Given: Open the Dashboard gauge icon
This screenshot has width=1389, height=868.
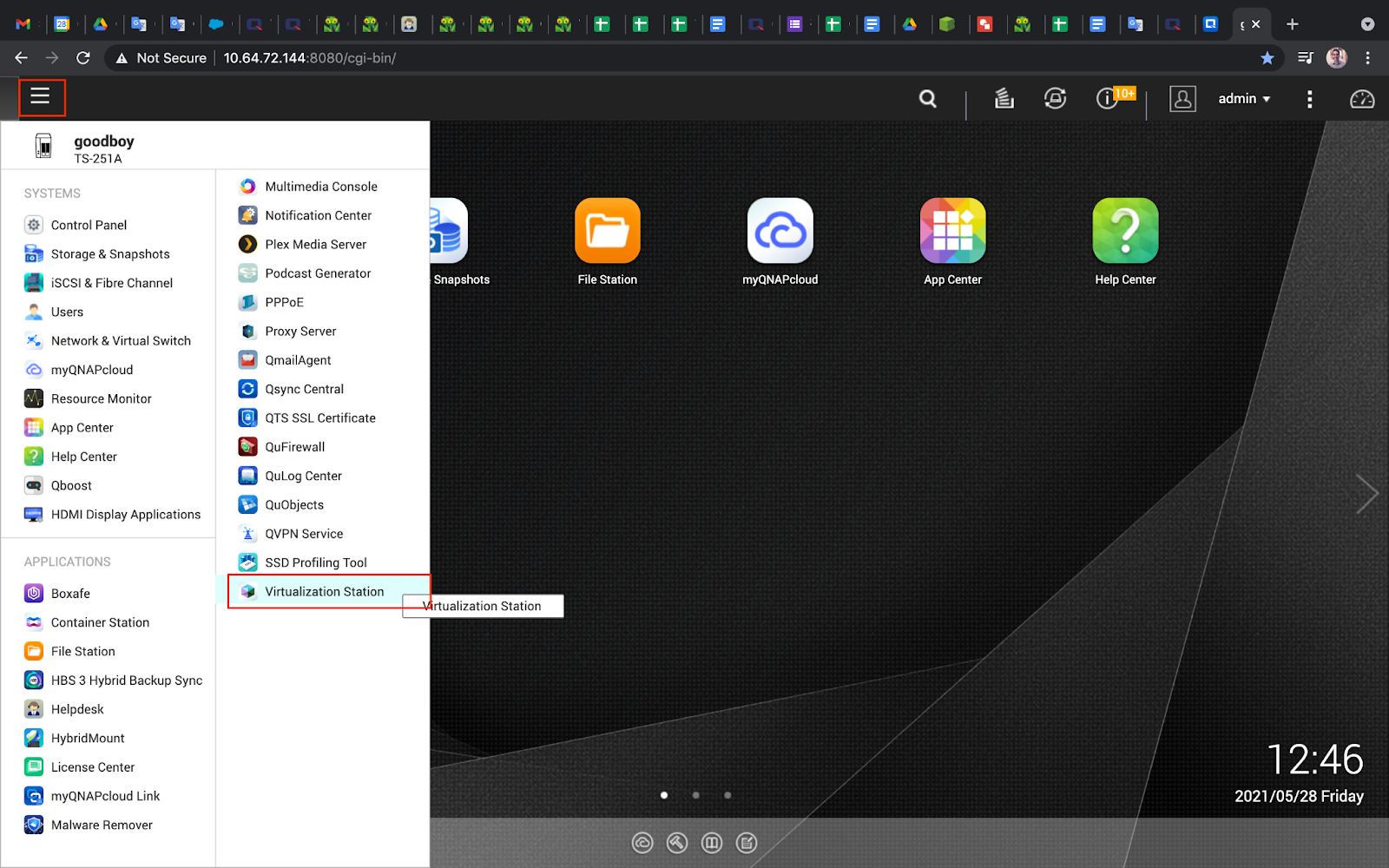Looking at the screenshot, I should (x=1362, y=99).
